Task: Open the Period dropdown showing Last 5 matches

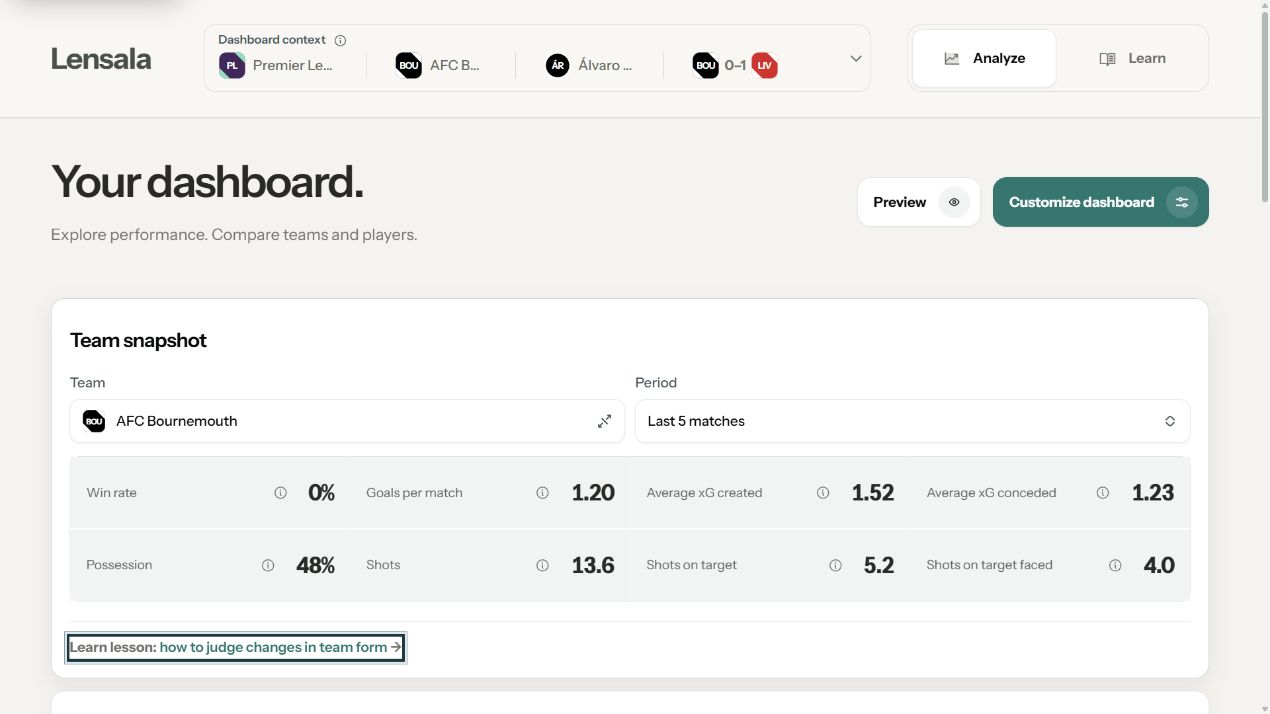Action: click(x=912, y=421)
